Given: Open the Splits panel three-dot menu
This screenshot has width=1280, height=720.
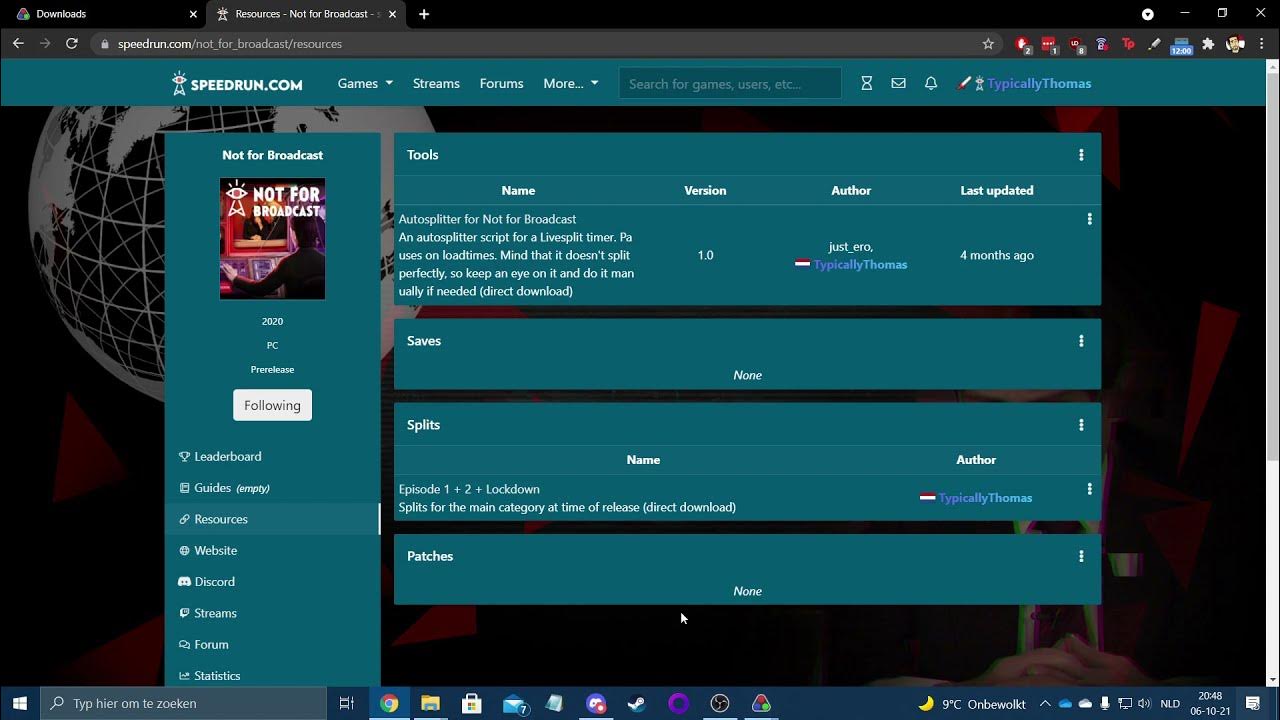Looking at the screenshot, I should tap(1081, 425).
